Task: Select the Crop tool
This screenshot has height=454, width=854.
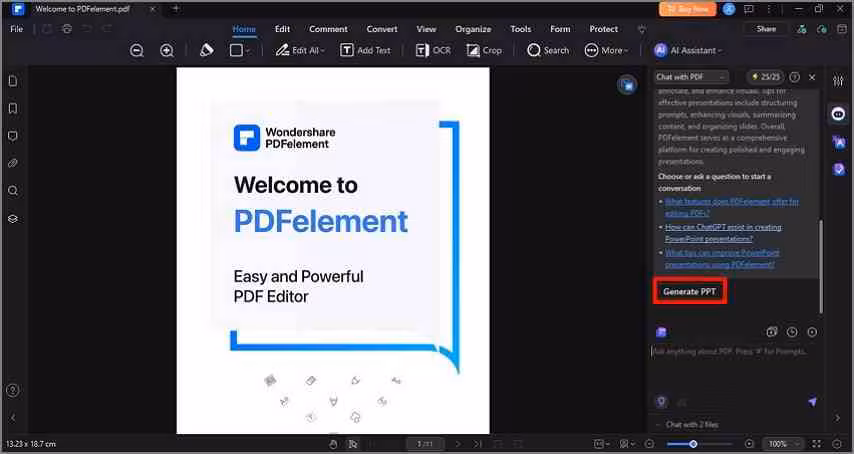Action: (484, 50)
